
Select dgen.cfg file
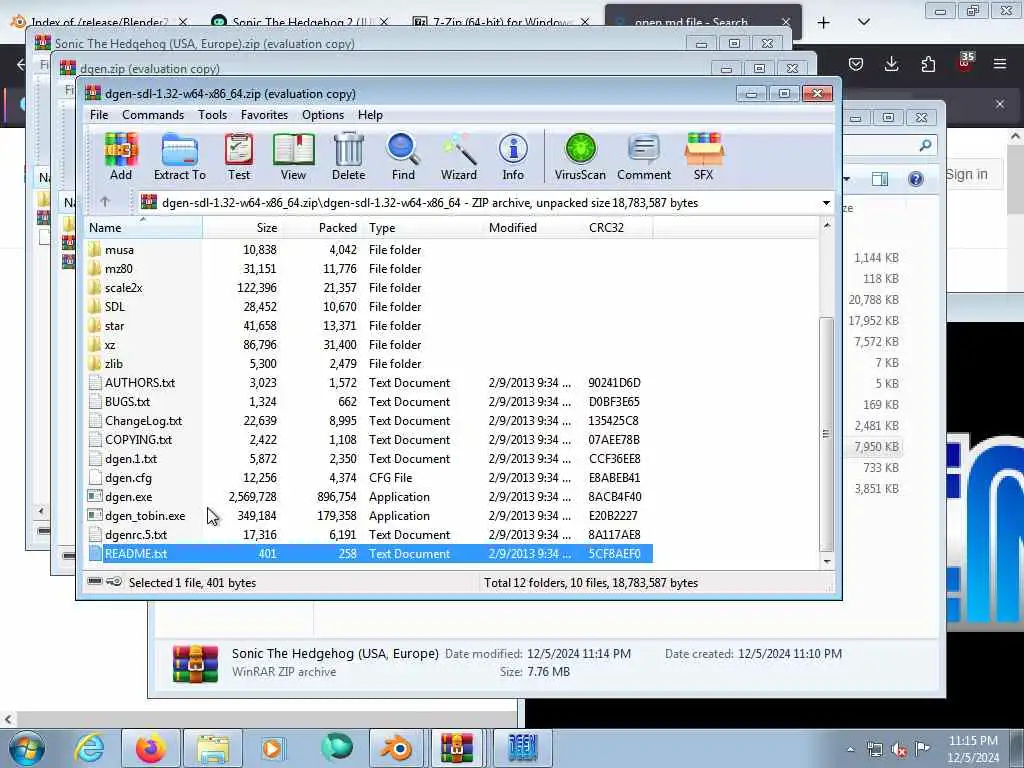128,478
